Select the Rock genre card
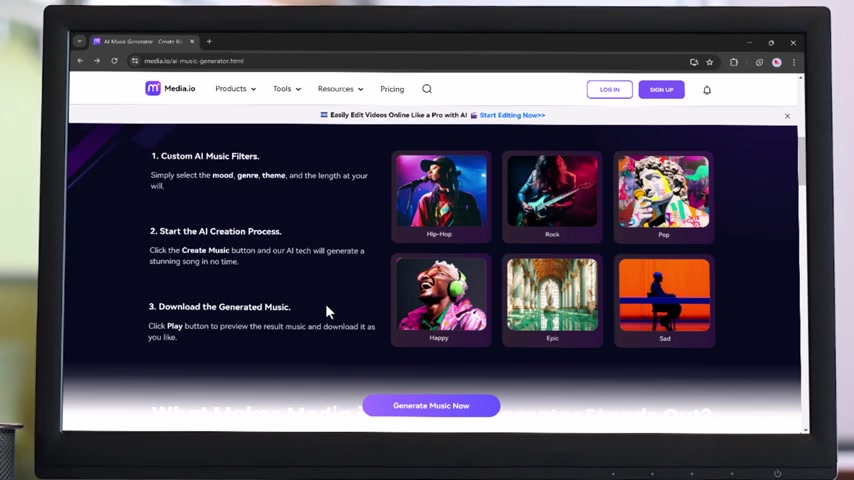This screenshot has height=480, width=854. (x=552, y=197)
